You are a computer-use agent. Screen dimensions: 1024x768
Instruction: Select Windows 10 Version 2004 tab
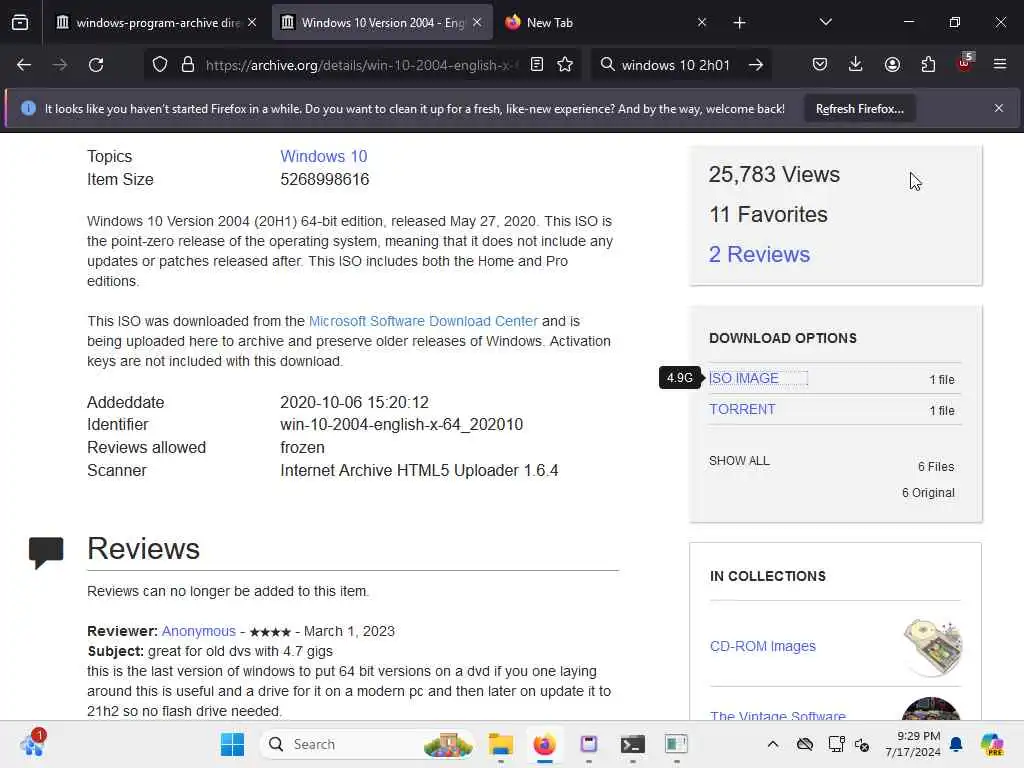coord(382,23)
